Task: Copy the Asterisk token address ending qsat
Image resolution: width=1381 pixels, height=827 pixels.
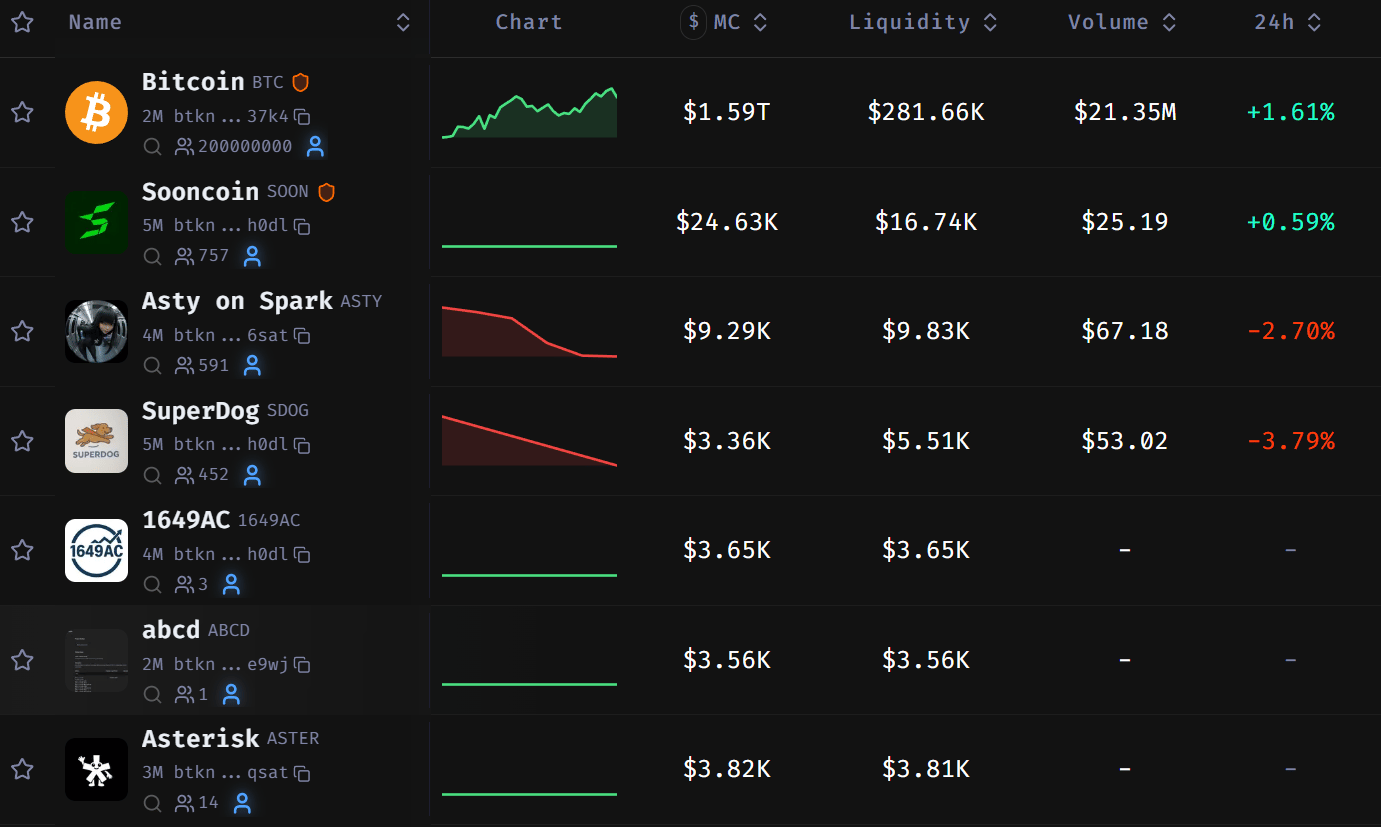Action: click(302, 774)
